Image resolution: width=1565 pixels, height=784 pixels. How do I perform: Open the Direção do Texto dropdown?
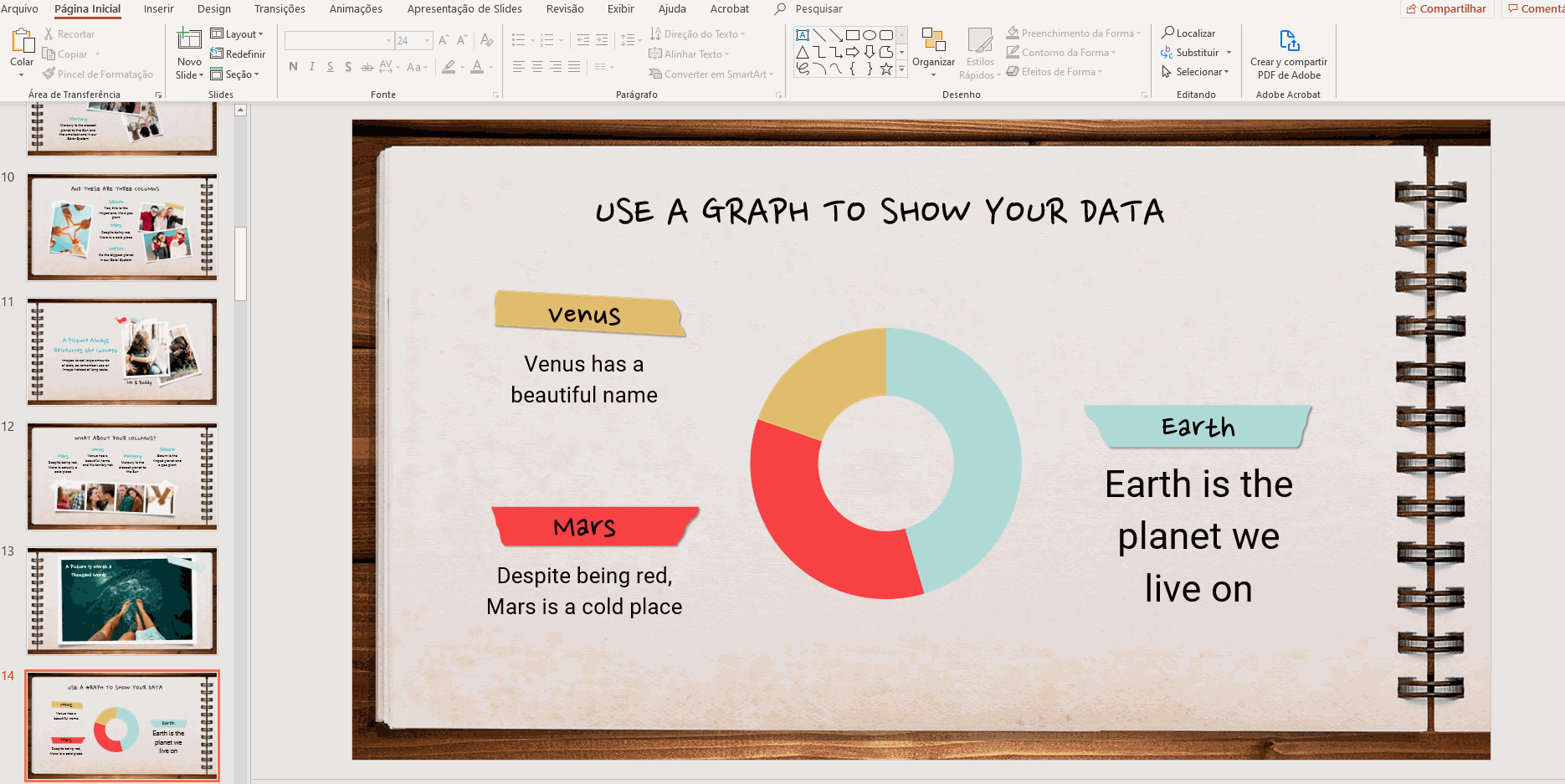697,34
